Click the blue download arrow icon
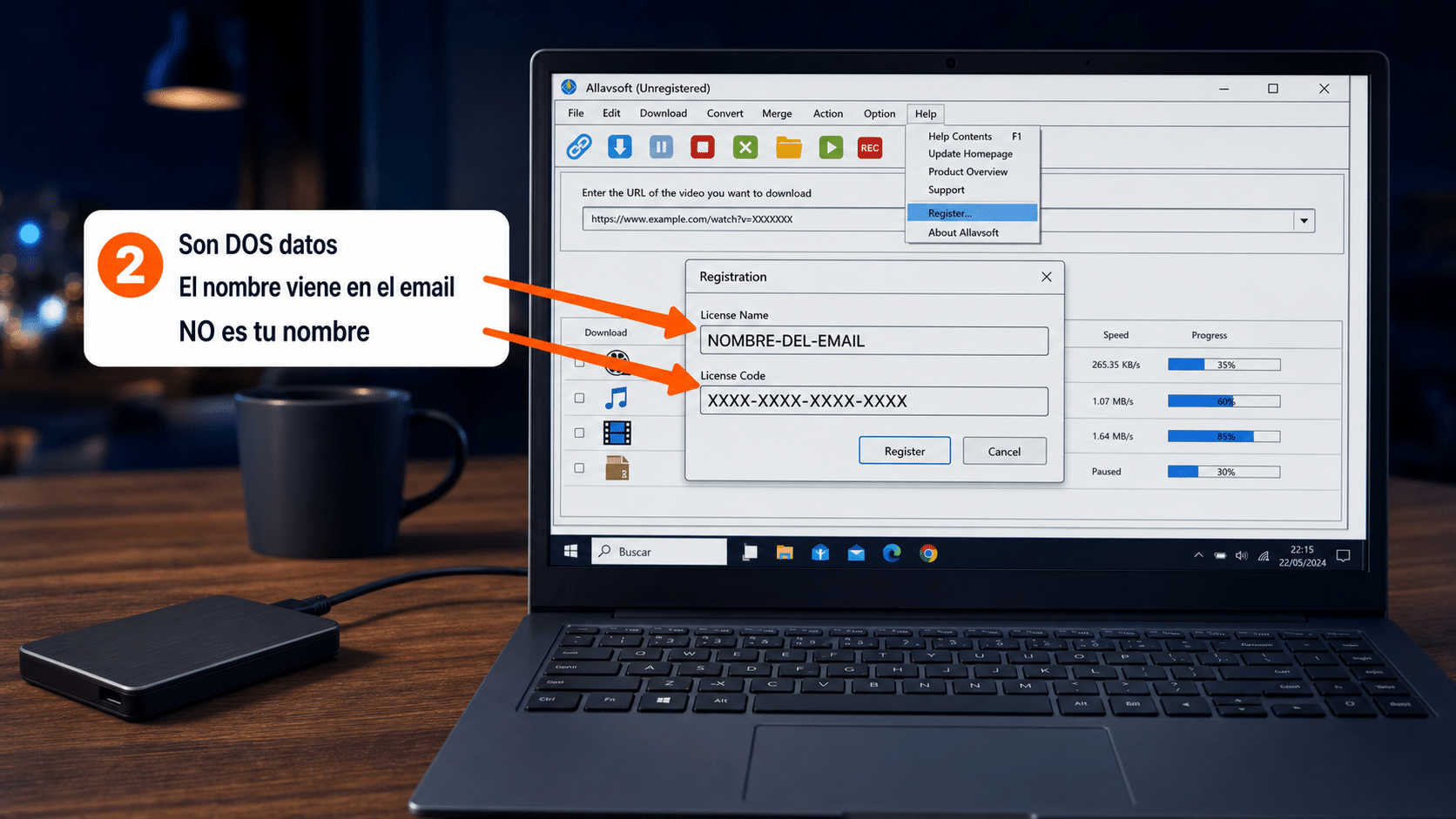Image resolution: width=1456 pixels, height=819 pixels. point(620,147)
